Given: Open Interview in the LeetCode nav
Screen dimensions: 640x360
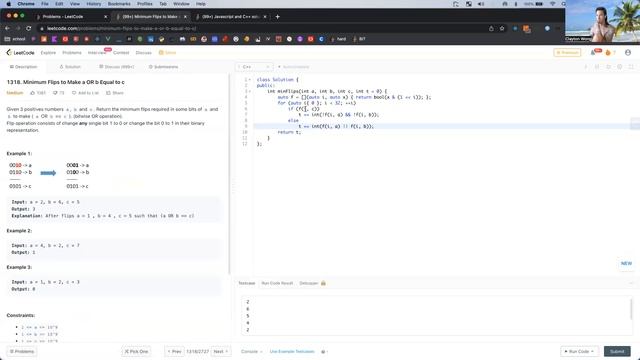Looking at the screenshot, I should coord(97,53).
